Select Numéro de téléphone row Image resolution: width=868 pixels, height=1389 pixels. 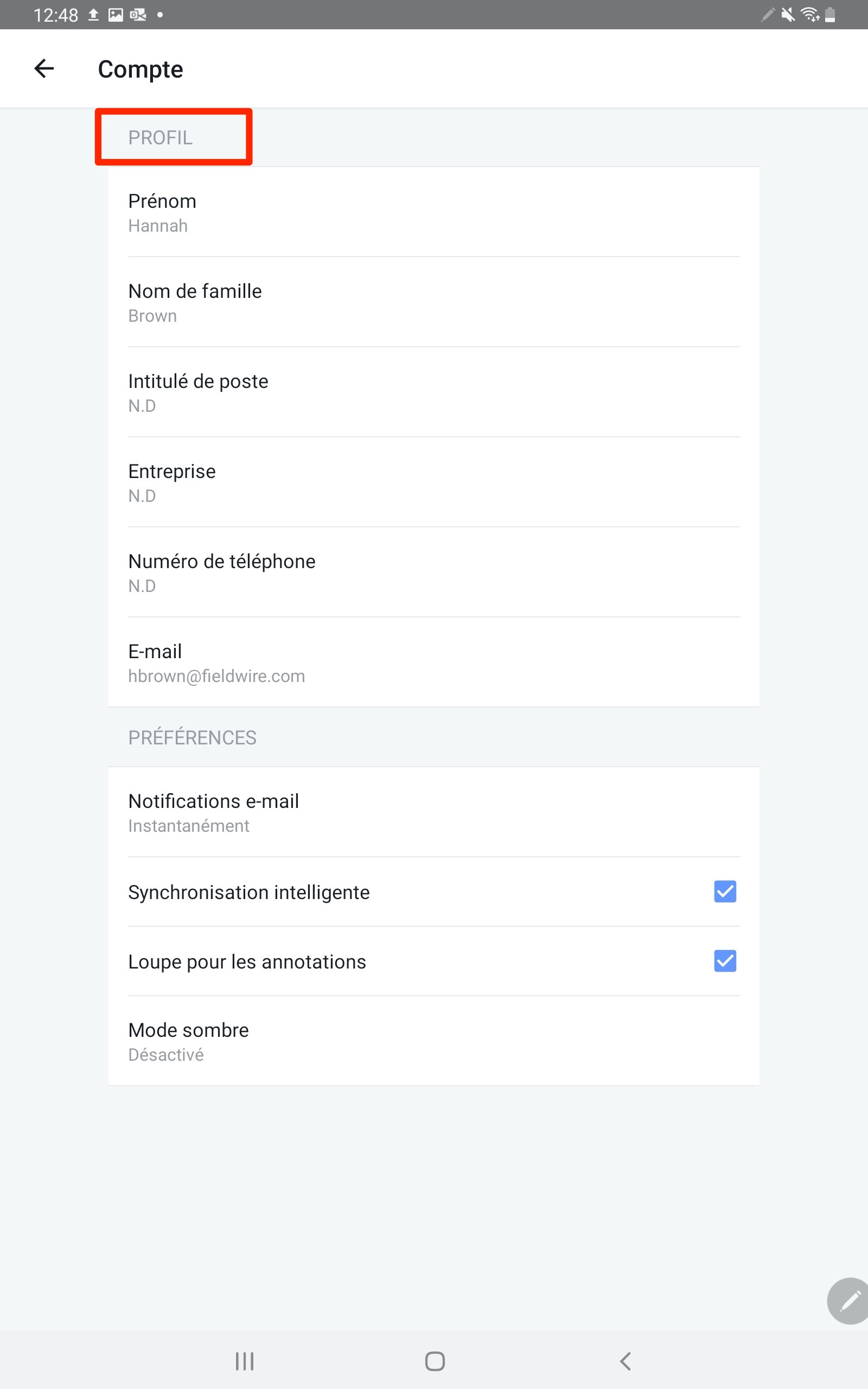pyautogui.click(x=433, y=572)
